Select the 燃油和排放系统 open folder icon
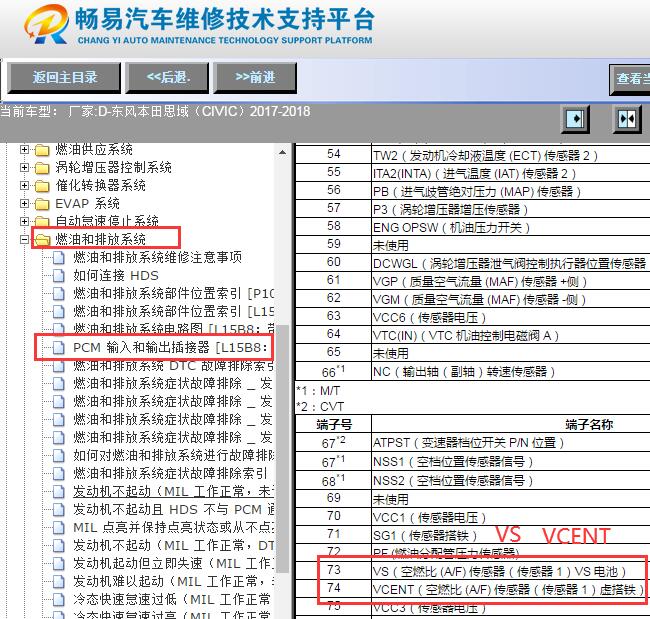The height and width of the screenshot is (619, 650). tap(42, 240)
